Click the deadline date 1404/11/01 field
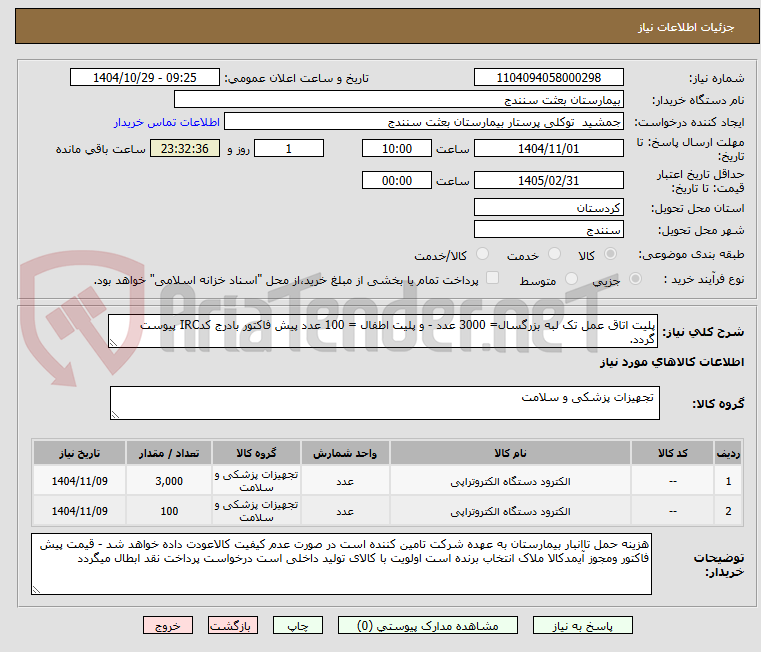761x652 pixels. click(548, 148)
